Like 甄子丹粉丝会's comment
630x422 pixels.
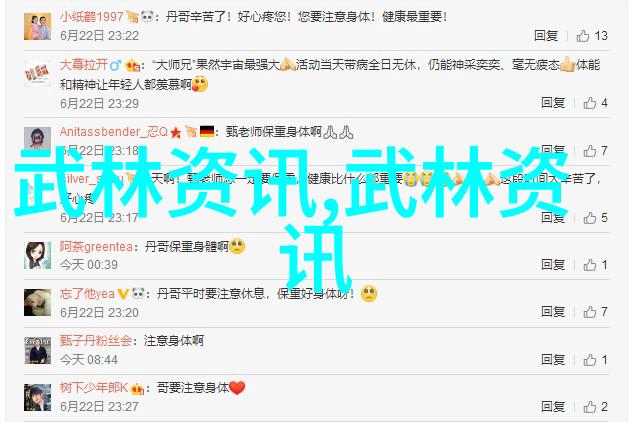click(x=595, y=359)
